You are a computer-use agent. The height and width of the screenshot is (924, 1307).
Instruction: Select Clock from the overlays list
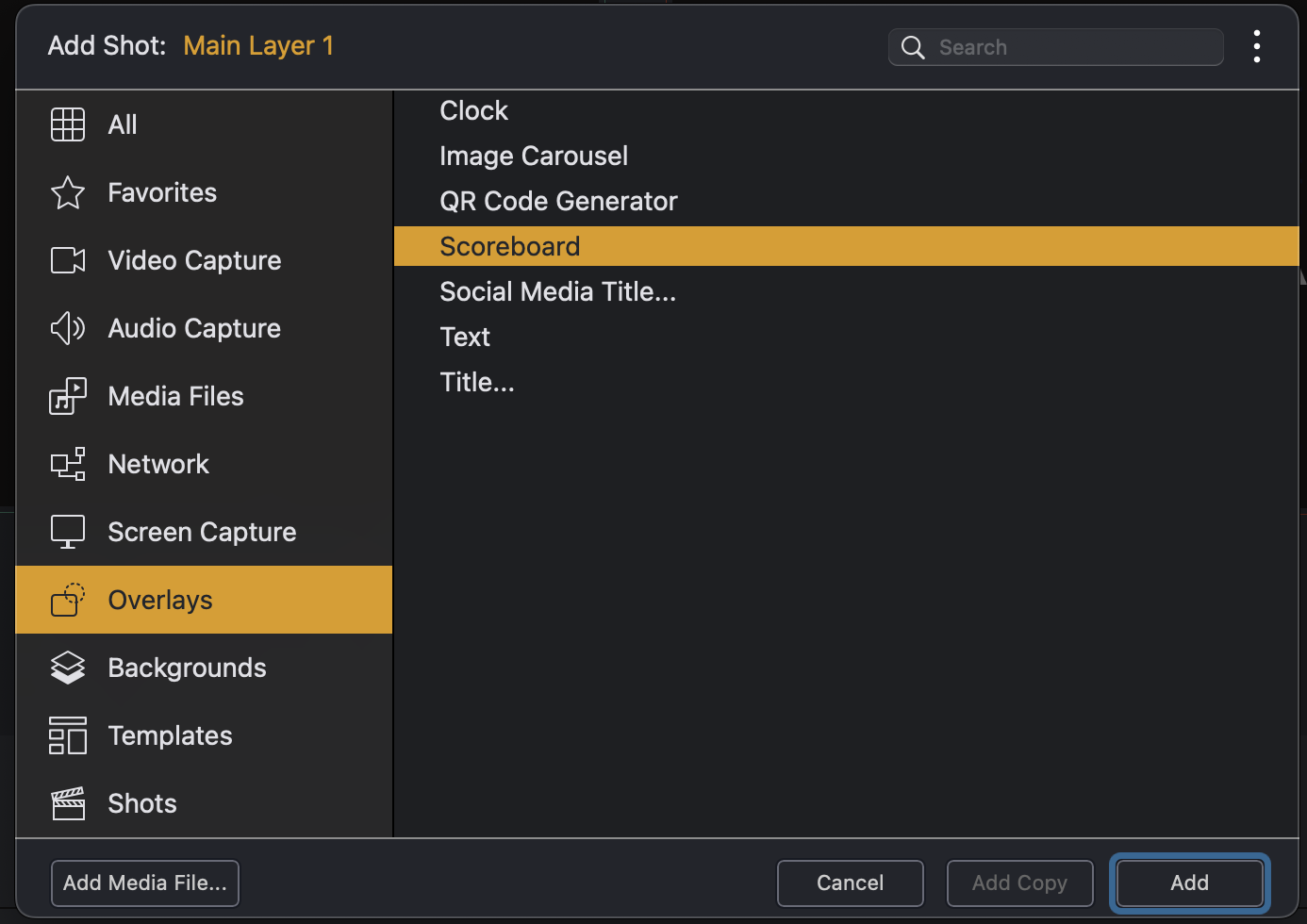pyautogui.click(x=473, y=111)
